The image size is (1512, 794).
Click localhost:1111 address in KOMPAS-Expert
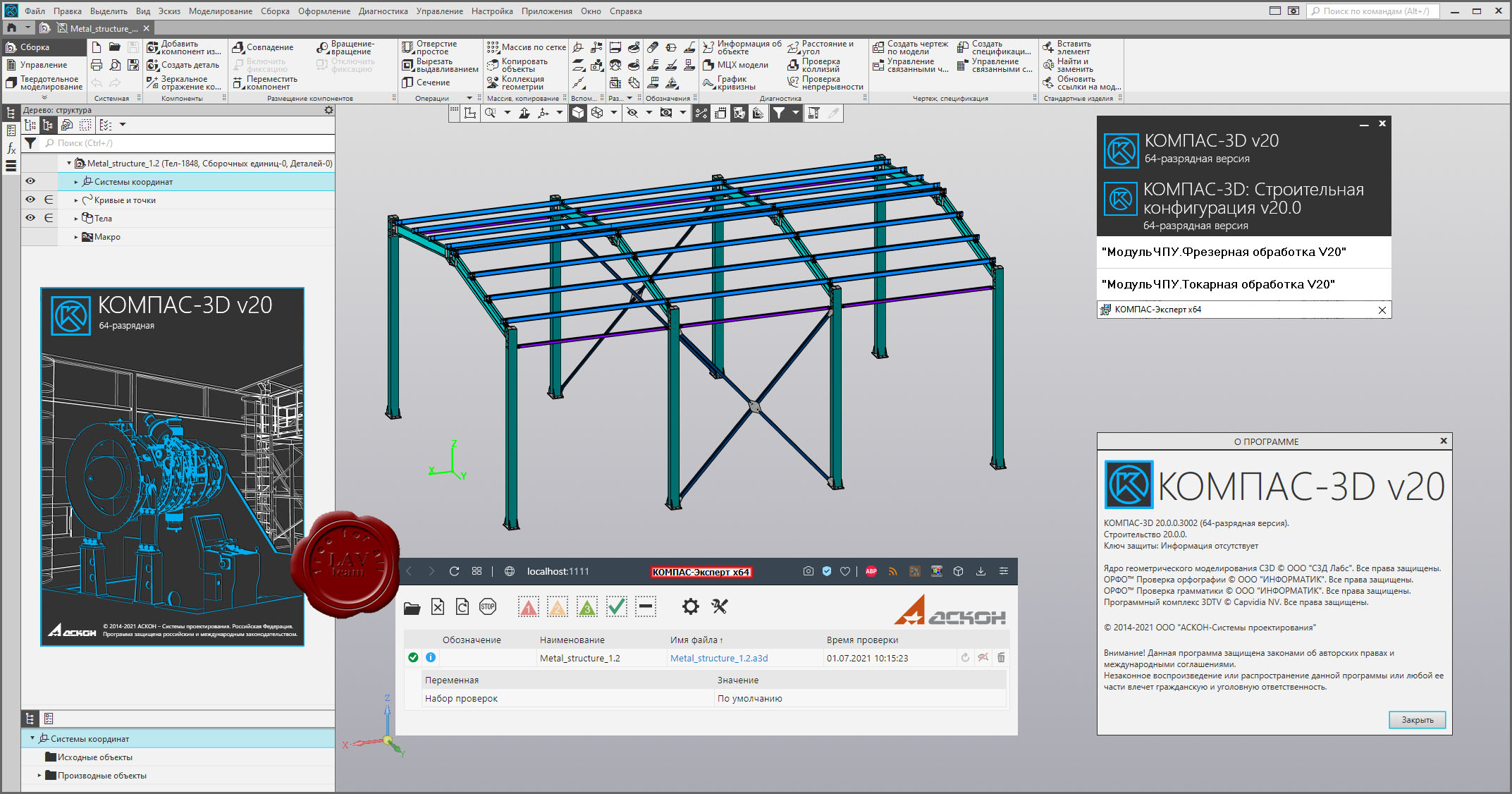click(558, 571)
